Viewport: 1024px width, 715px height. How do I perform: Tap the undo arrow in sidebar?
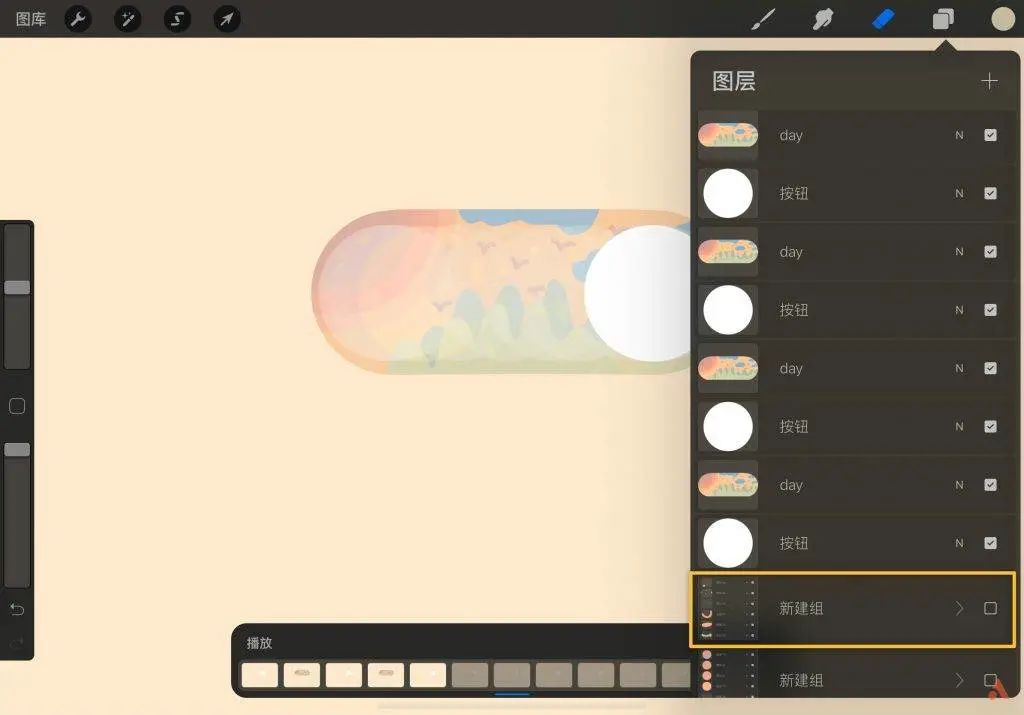(17, 609)
